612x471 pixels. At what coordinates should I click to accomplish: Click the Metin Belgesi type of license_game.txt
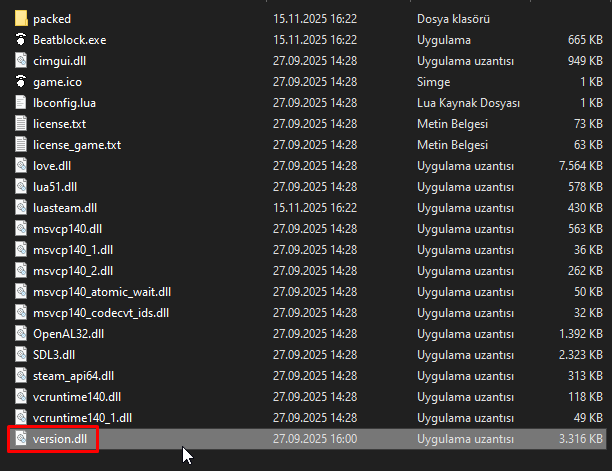click(452, 145)
